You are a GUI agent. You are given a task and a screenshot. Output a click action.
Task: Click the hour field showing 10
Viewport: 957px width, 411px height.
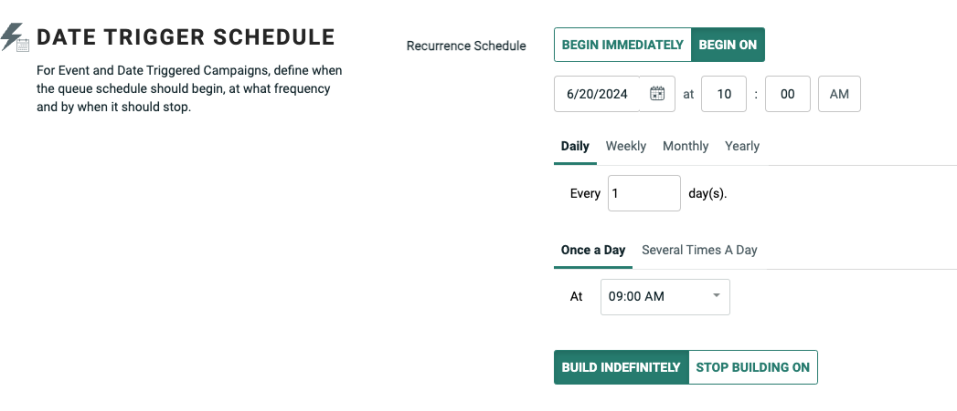point(724,94)
